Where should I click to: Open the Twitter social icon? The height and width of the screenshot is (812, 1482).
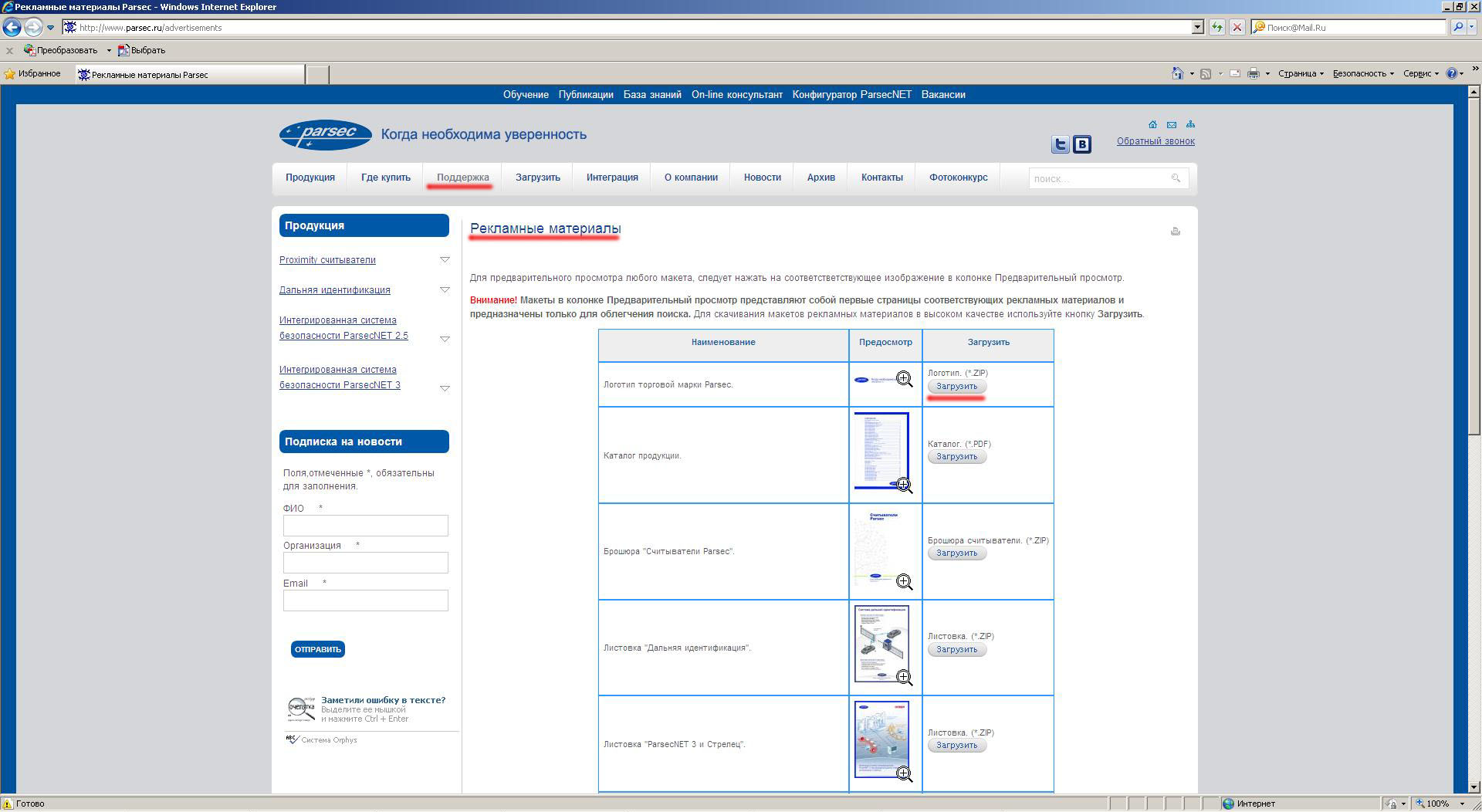click(1060, 144)
